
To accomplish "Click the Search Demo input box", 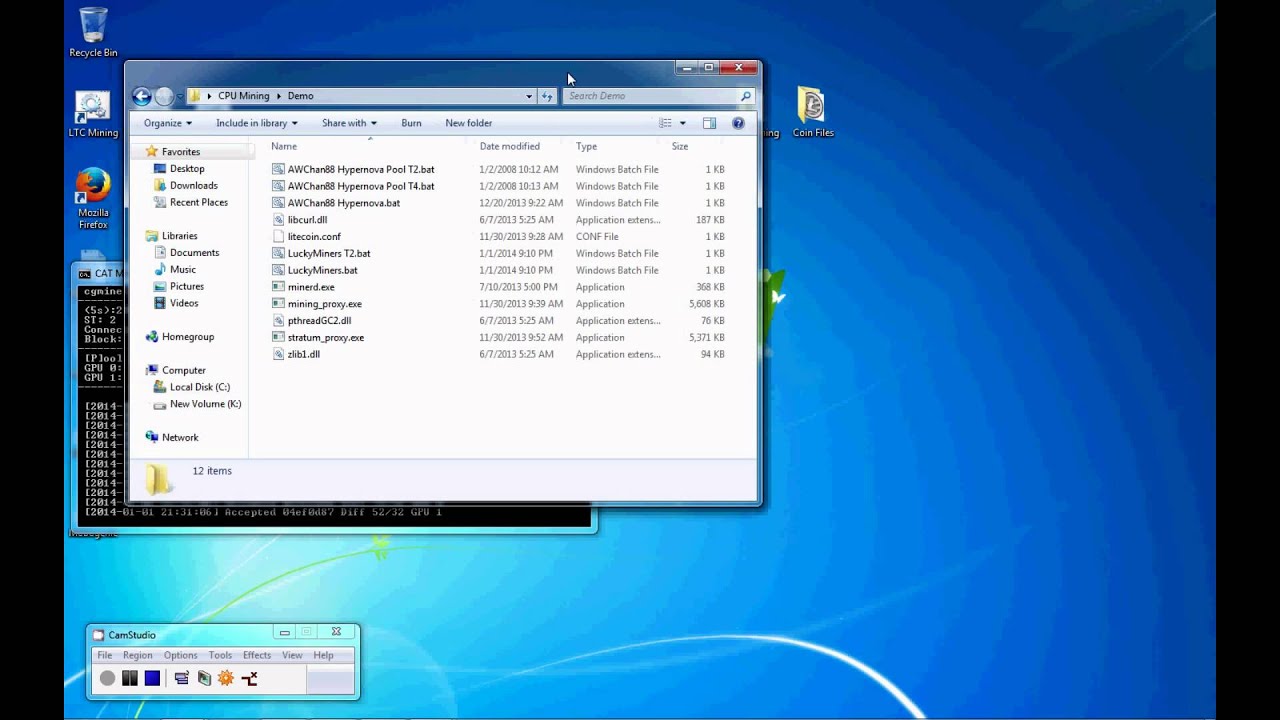I will 651,96.
